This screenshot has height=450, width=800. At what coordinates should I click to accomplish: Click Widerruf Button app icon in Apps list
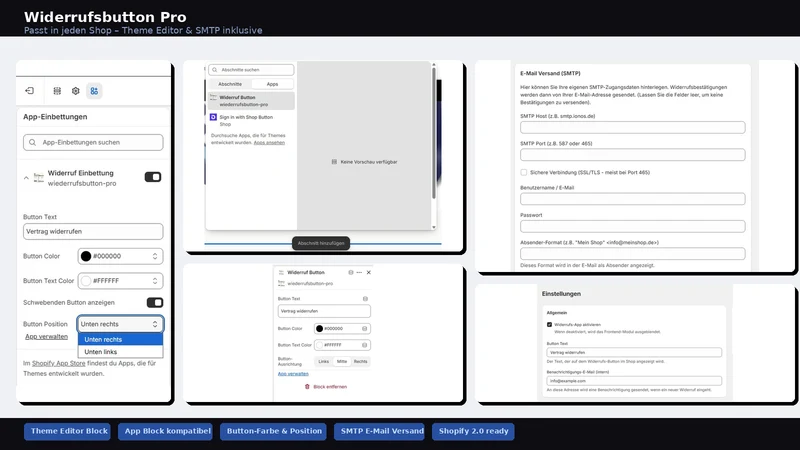[213, 97]
